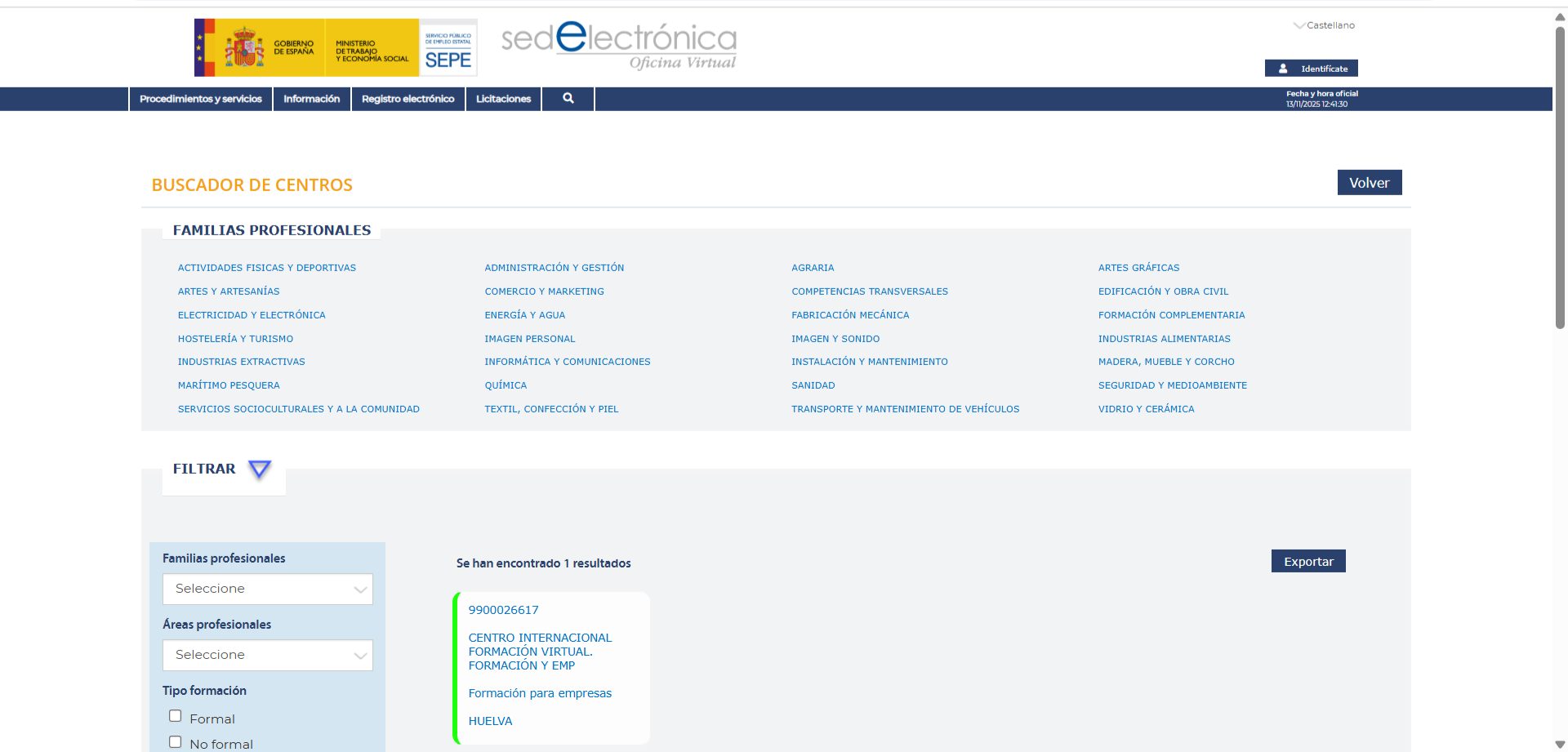The height and width of the screenshot is (752, 1568).
Task: Click the sede electrónica Oficina Virtual logo
Action: click(618, 46)
